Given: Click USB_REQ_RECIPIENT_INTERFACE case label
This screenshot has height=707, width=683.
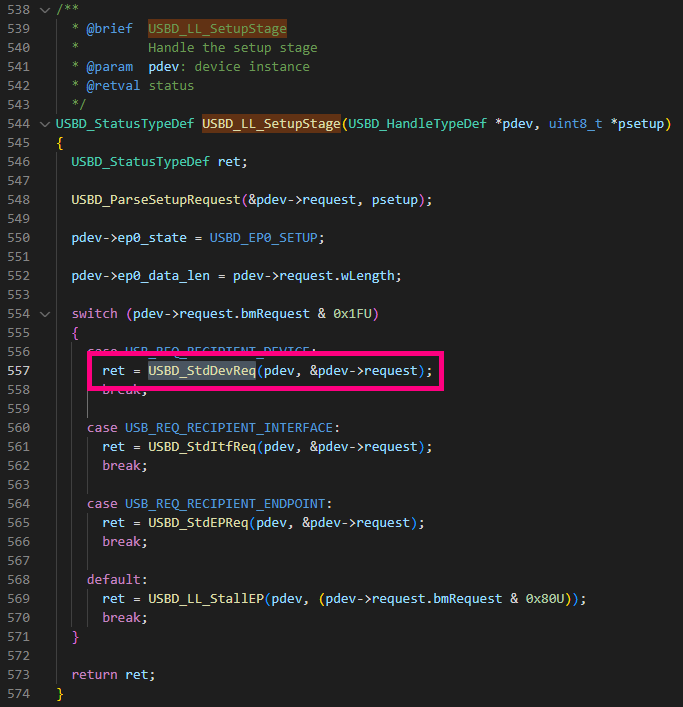Looking at the screenshot, I should click(x=229, y=427).
